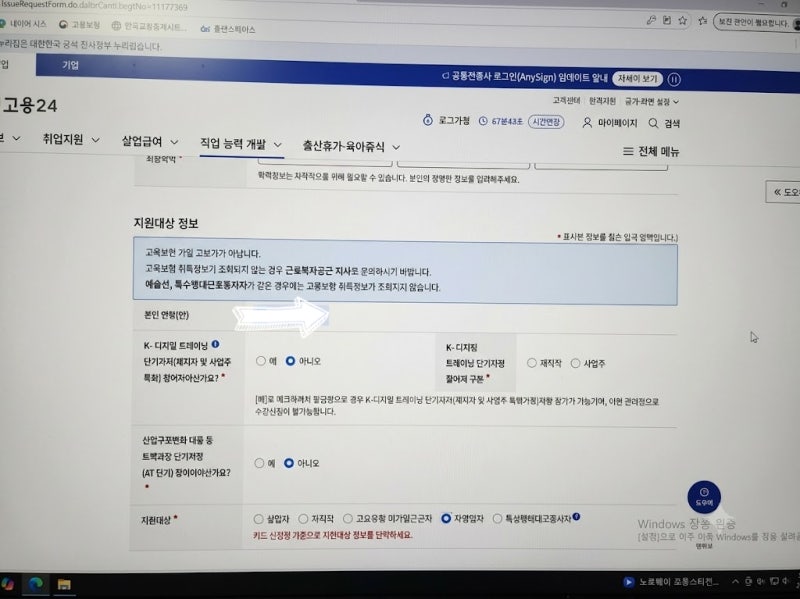Click the browser address bar URL

pyautogui.click(x=94, y=6)
